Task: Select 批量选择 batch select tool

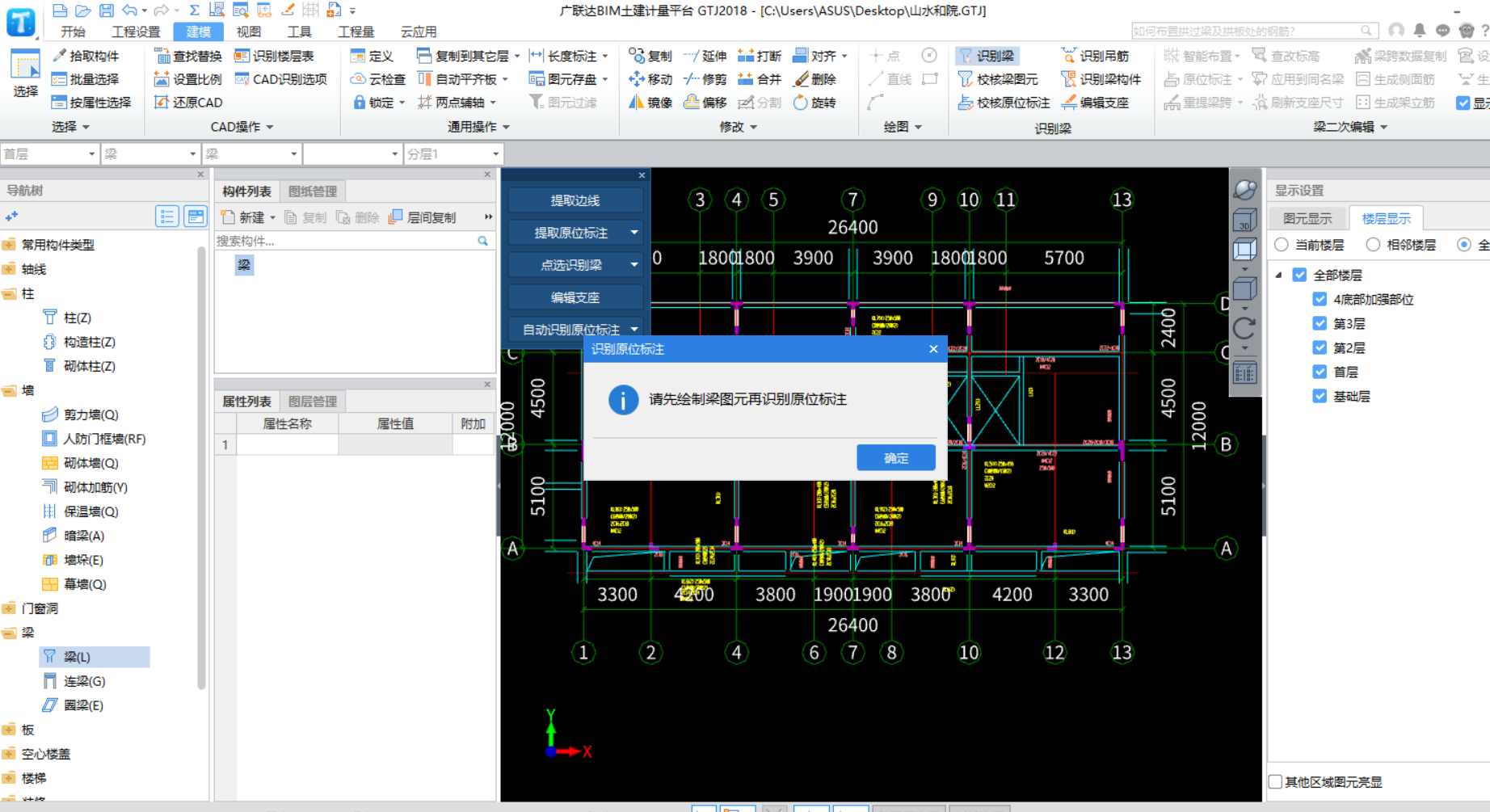Action: 85,79
